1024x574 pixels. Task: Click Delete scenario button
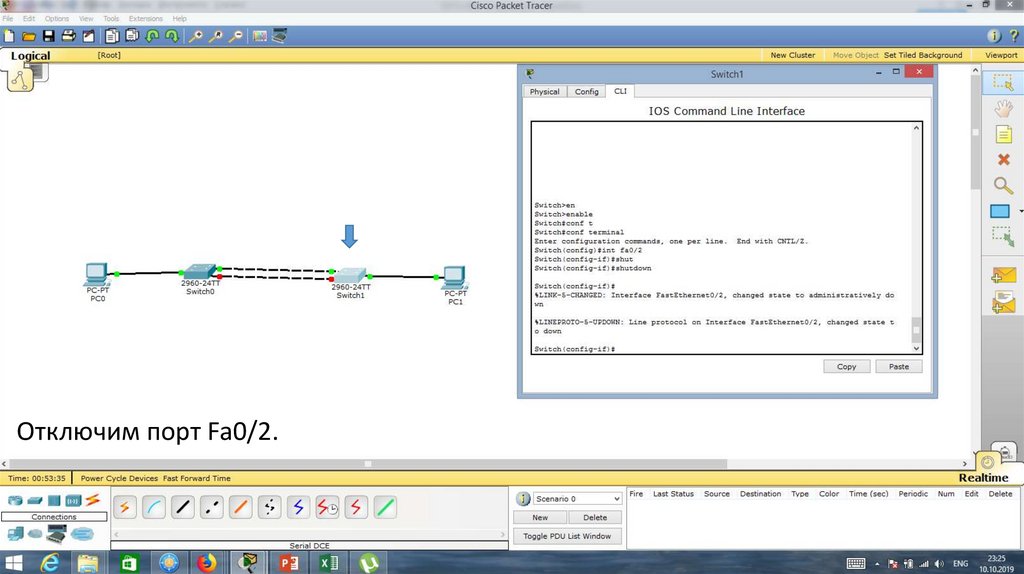[595, 517]
